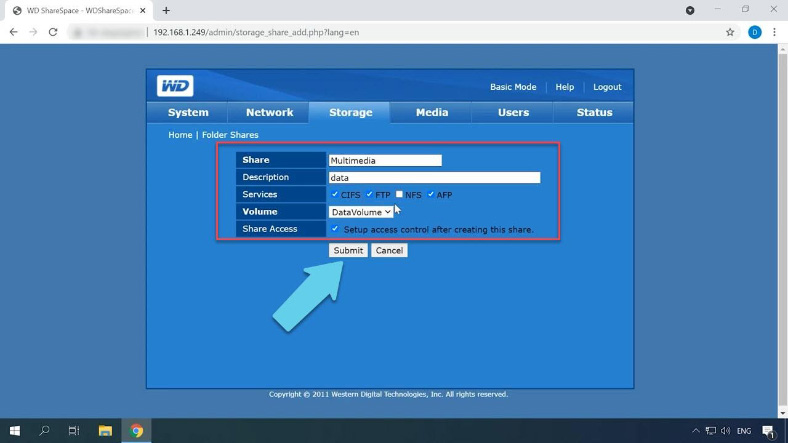
Task: Toggle the CIFS service checkbox
Action: tap(335, 194)
